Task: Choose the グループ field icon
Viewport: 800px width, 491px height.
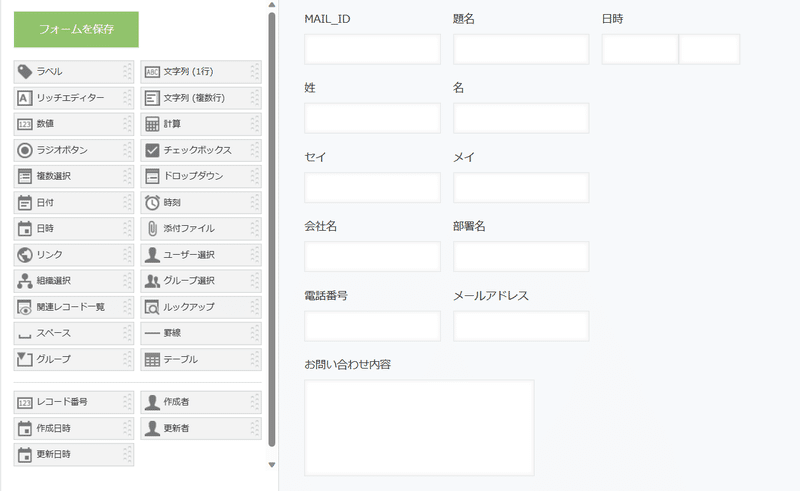Action: (24, 359)
